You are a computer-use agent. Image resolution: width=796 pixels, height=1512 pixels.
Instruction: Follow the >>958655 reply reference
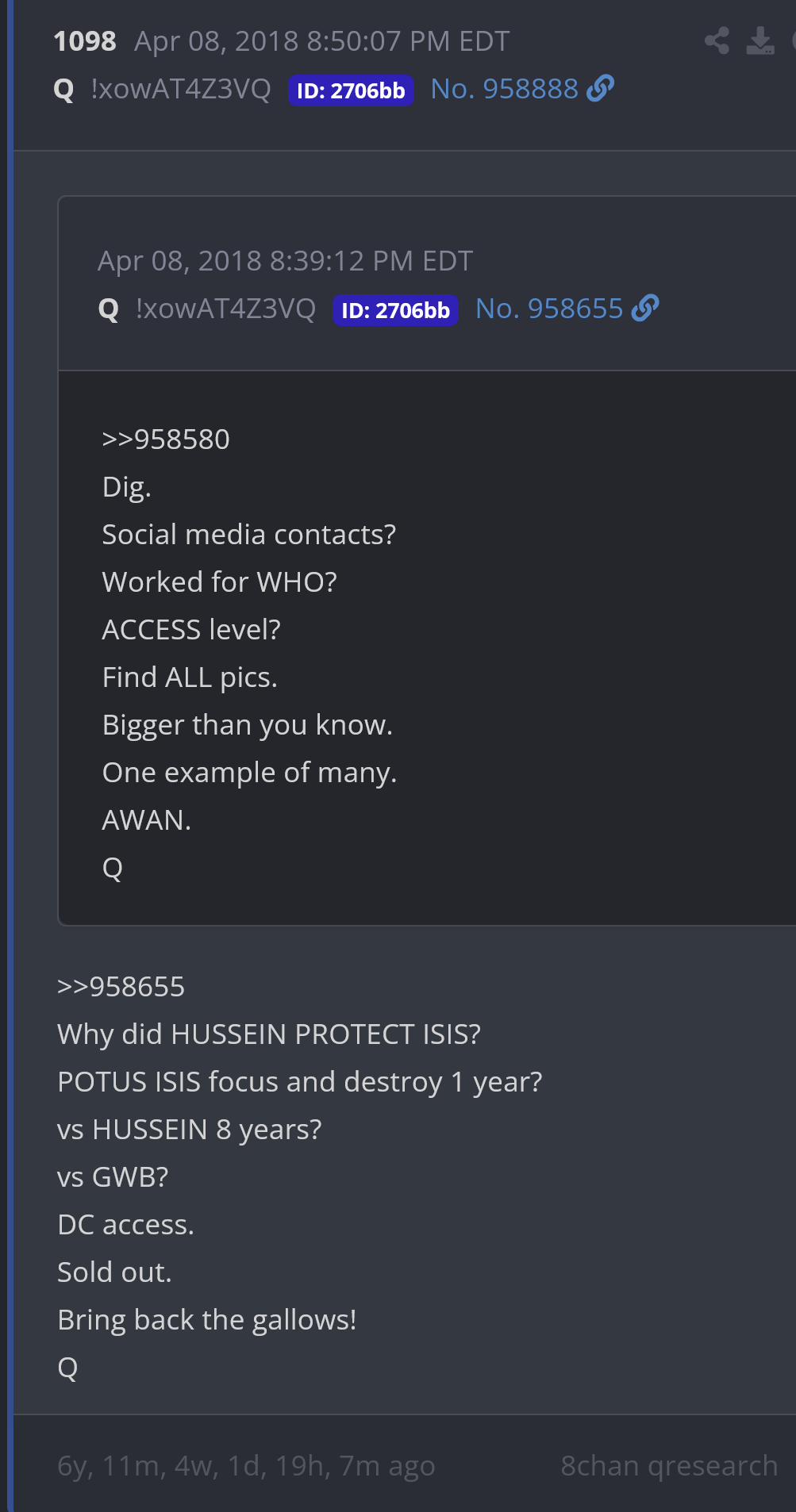121,987
